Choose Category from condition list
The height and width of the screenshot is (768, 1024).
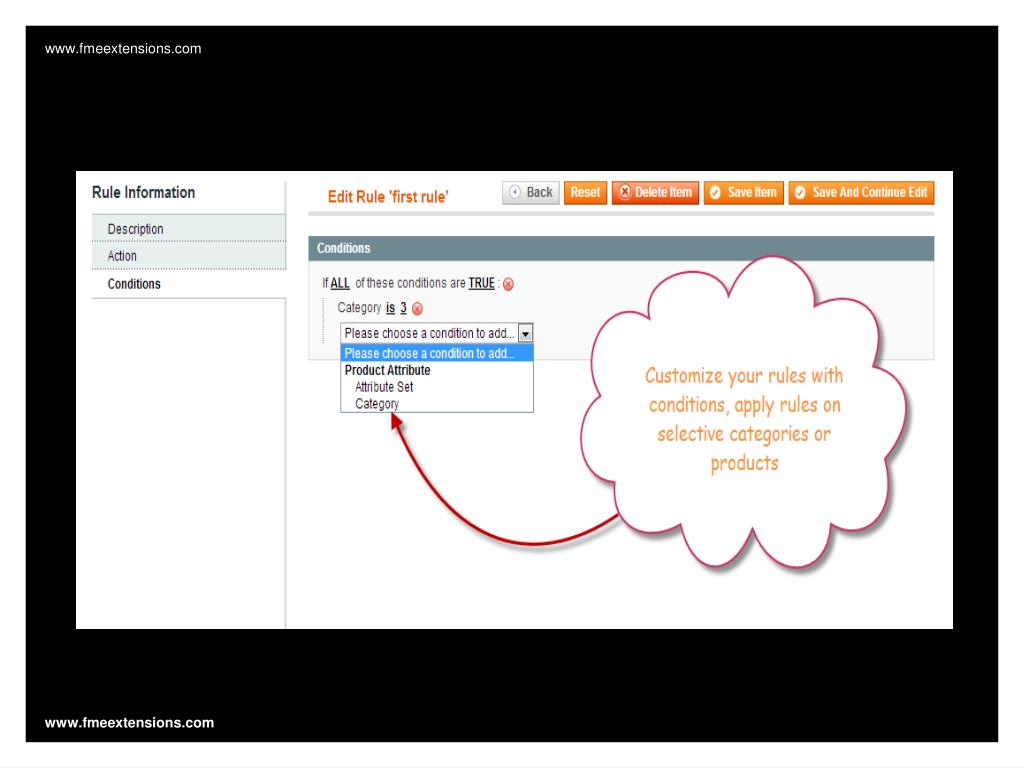(x=377, y=404)
